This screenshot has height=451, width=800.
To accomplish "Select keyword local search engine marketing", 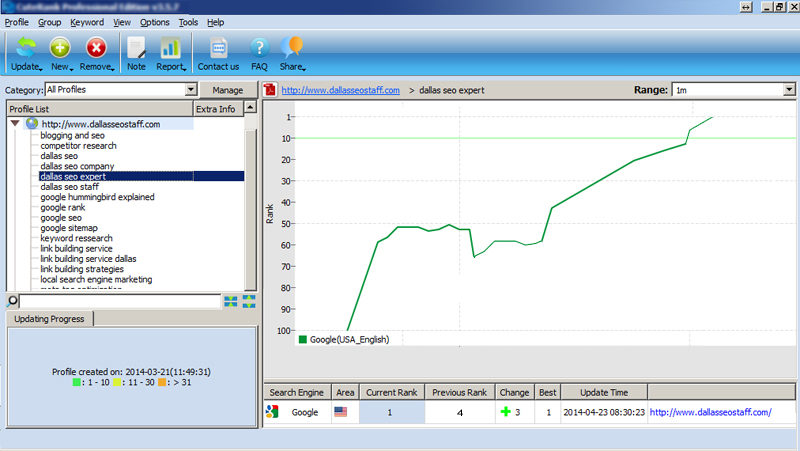I will click(96, 279).
